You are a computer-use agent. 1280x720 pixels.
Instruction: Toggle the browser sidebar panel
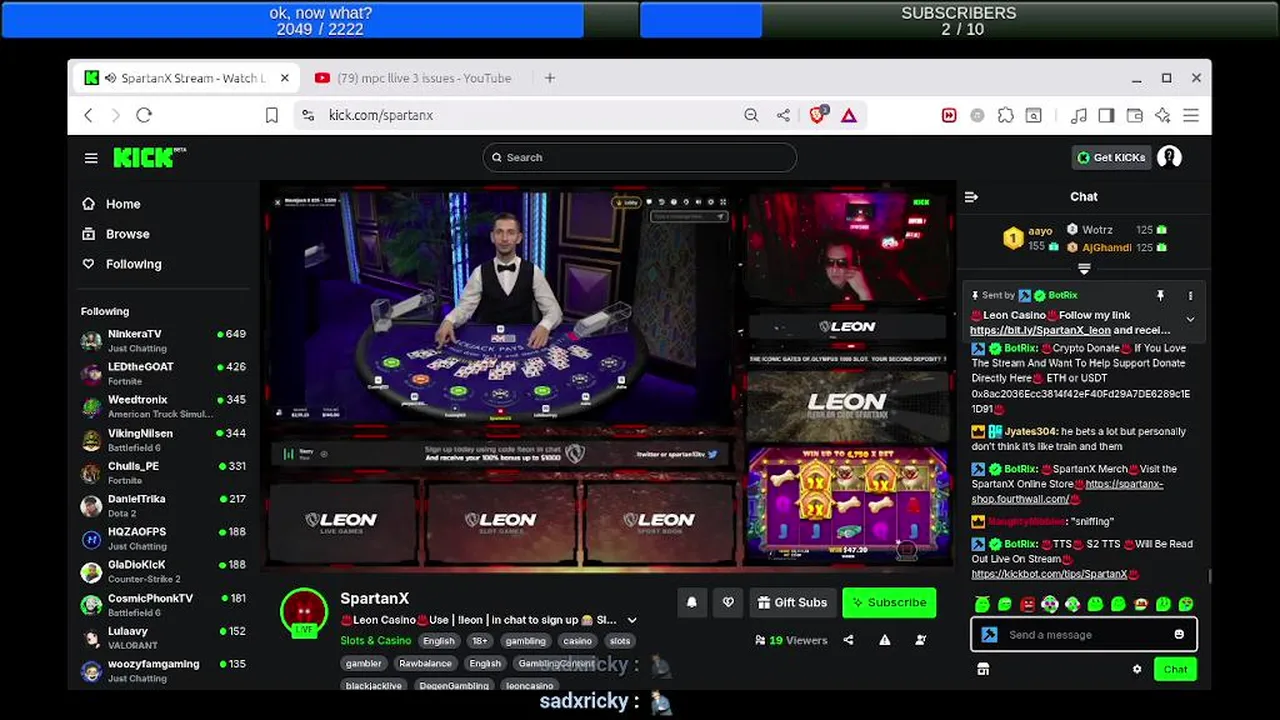1106,115
